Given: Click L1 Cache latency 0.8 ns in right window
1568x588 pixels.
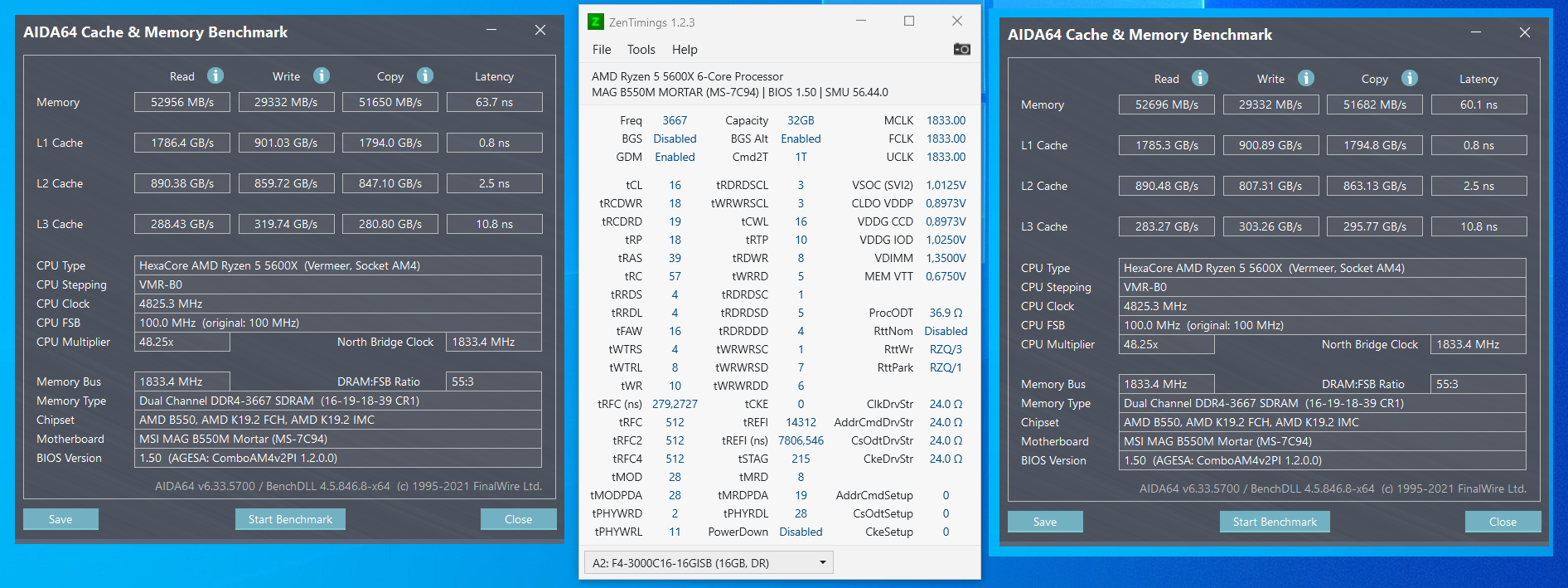Looking at the screenshot, I should [1478, 145].
